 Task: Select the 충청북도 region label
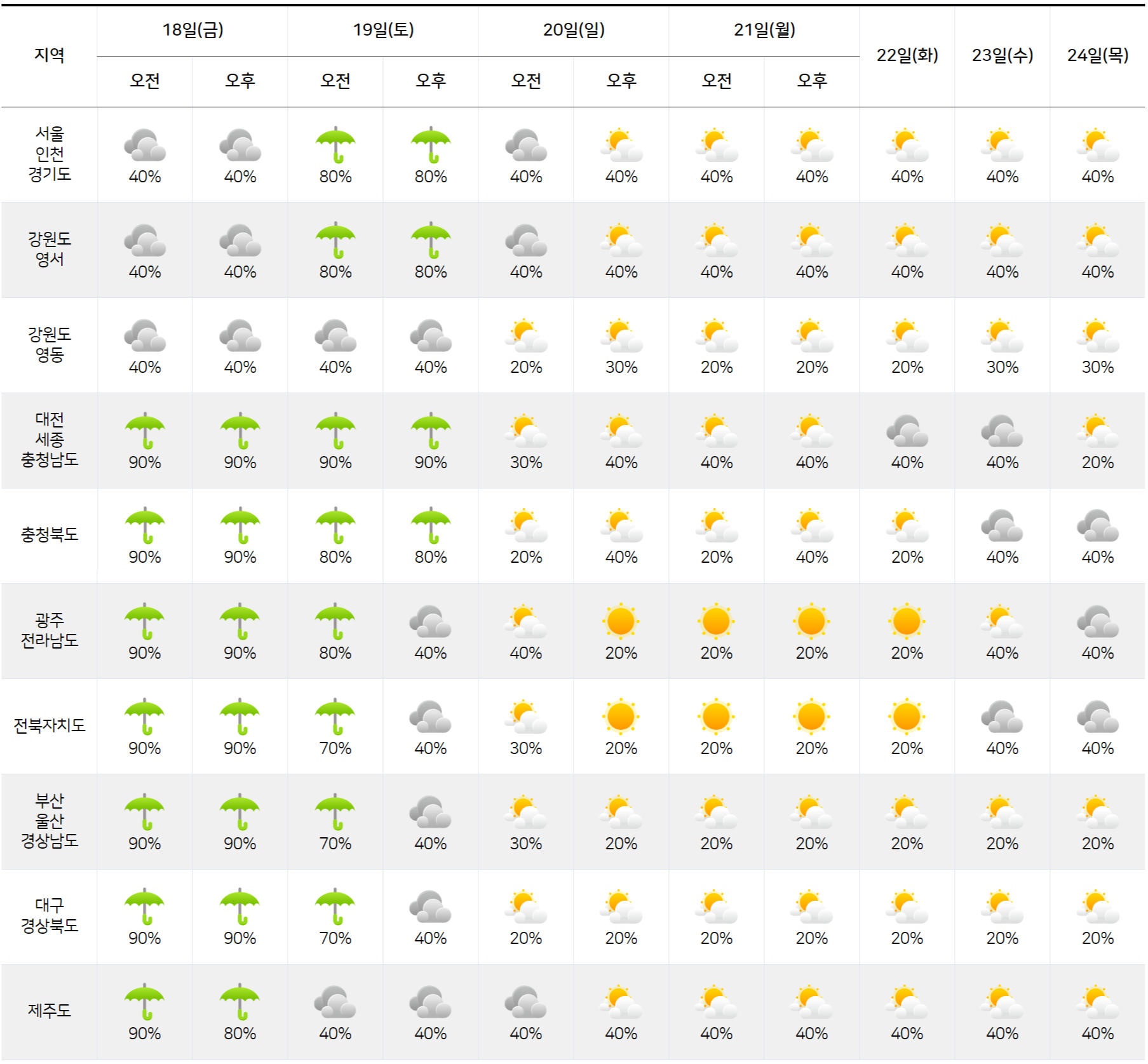[x=50, y=534]
